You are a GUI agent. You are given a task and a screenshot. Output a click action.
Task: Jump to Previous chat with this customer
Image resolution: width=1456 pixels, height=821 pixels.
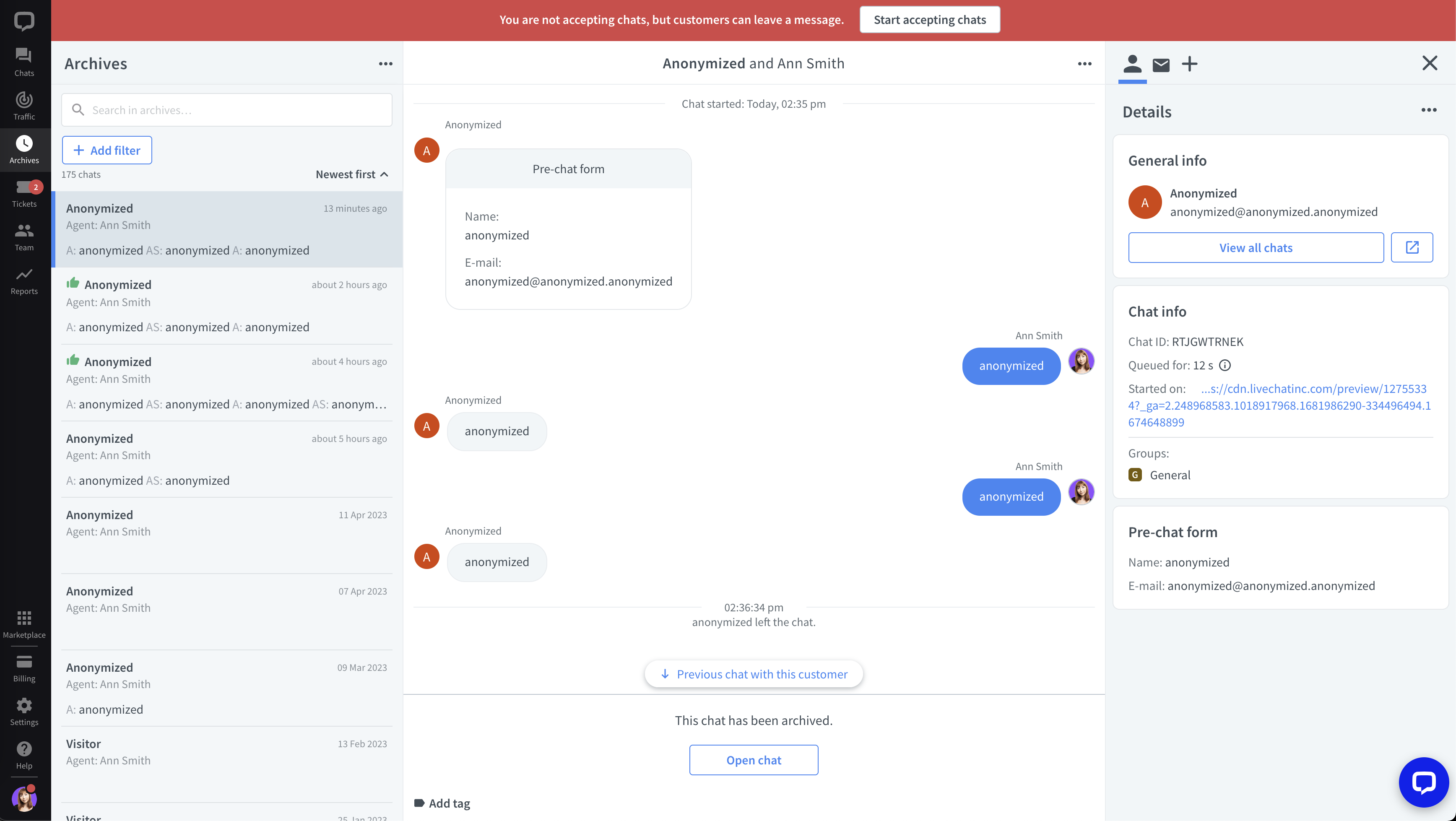tap(754, 674)
